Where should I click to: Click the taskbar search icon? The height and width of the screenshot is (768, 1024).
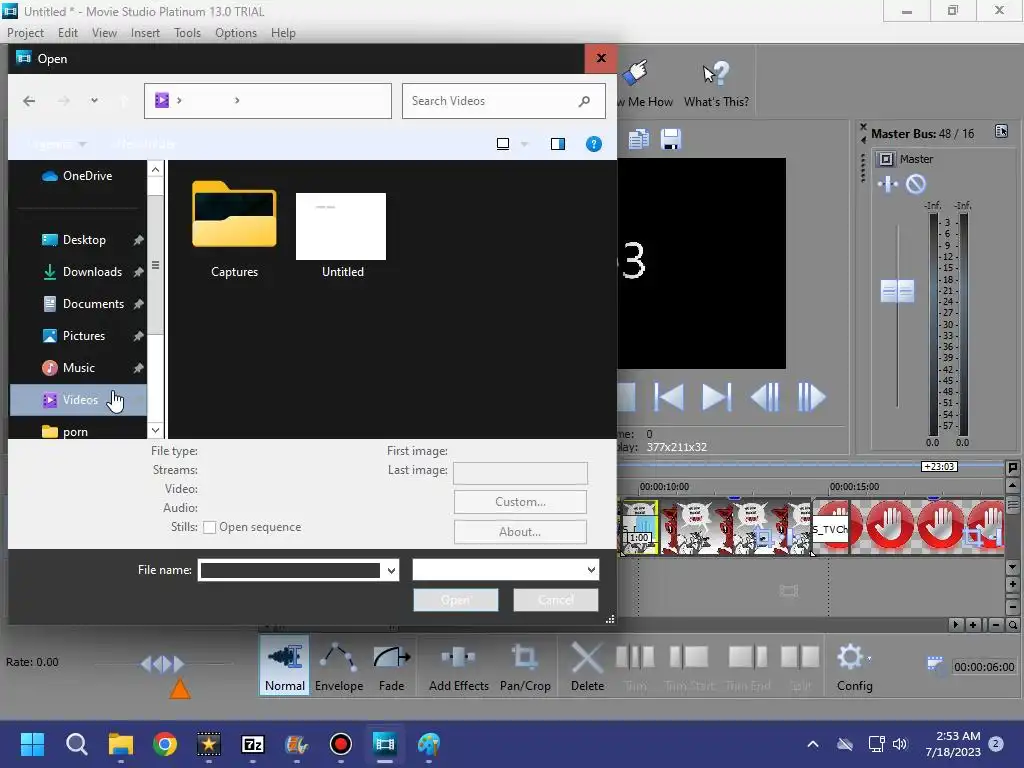76,744
